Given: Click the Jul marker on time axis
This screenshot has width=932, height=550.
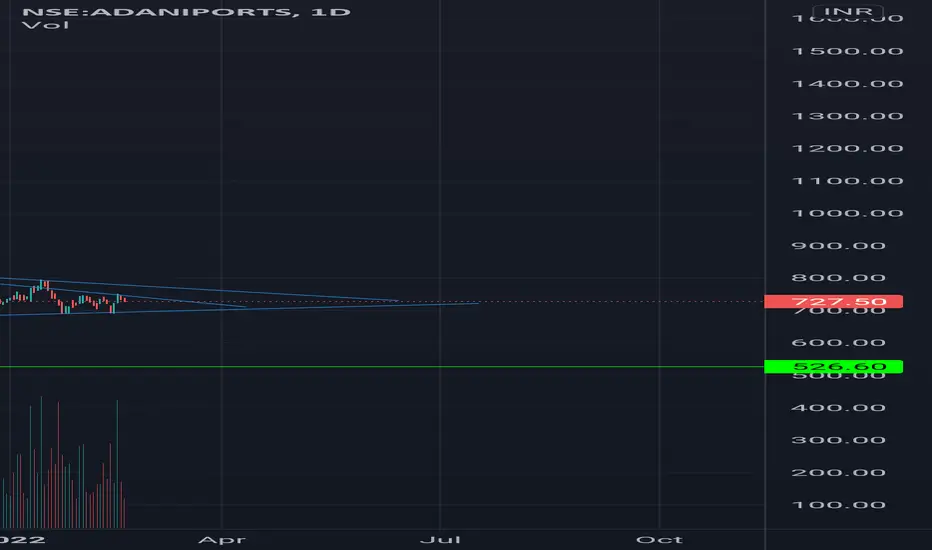Looking at the screenshot, I should (440, 539).
